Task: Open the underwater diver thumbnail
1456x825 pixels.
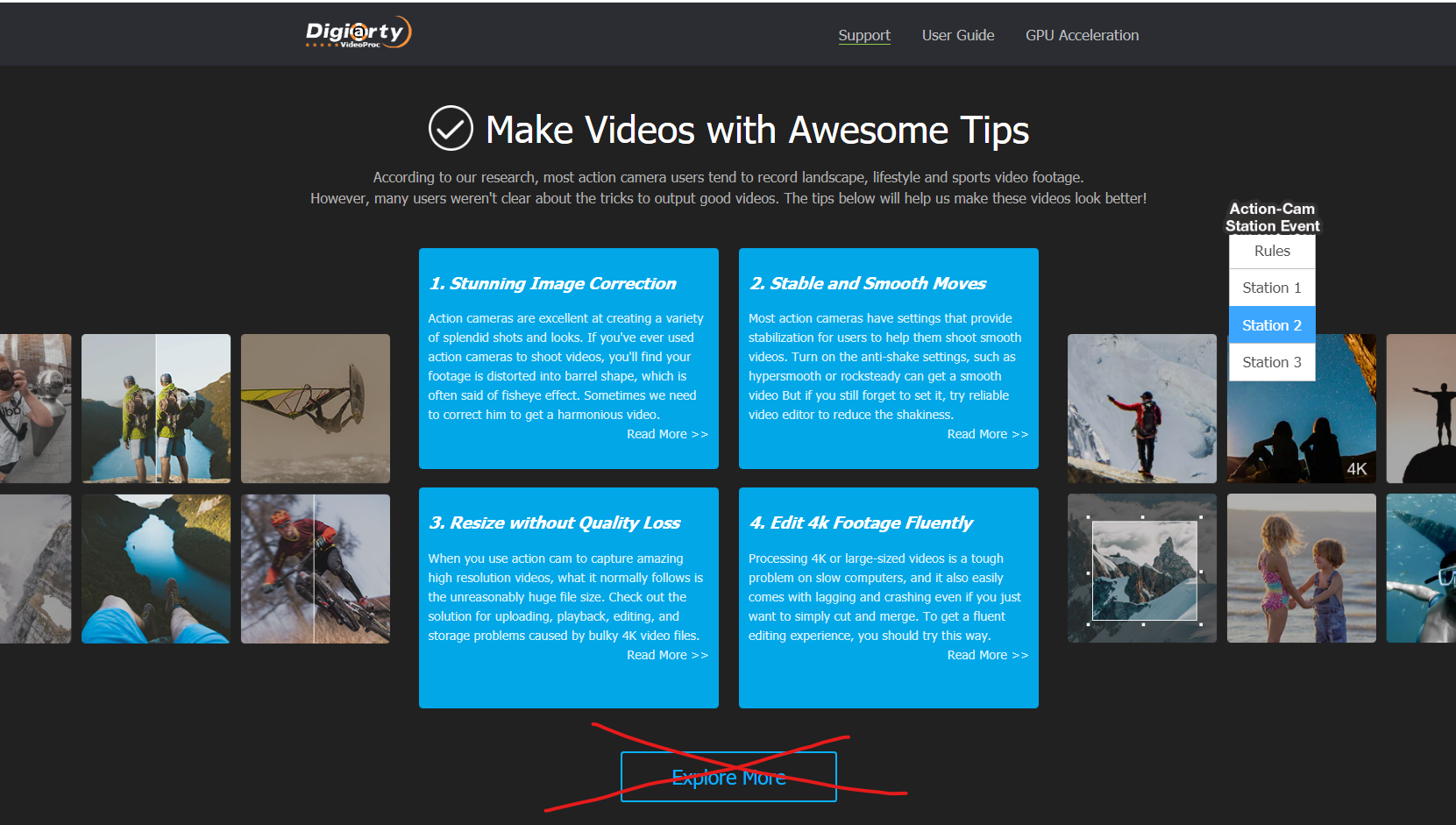Action: 1421,568
